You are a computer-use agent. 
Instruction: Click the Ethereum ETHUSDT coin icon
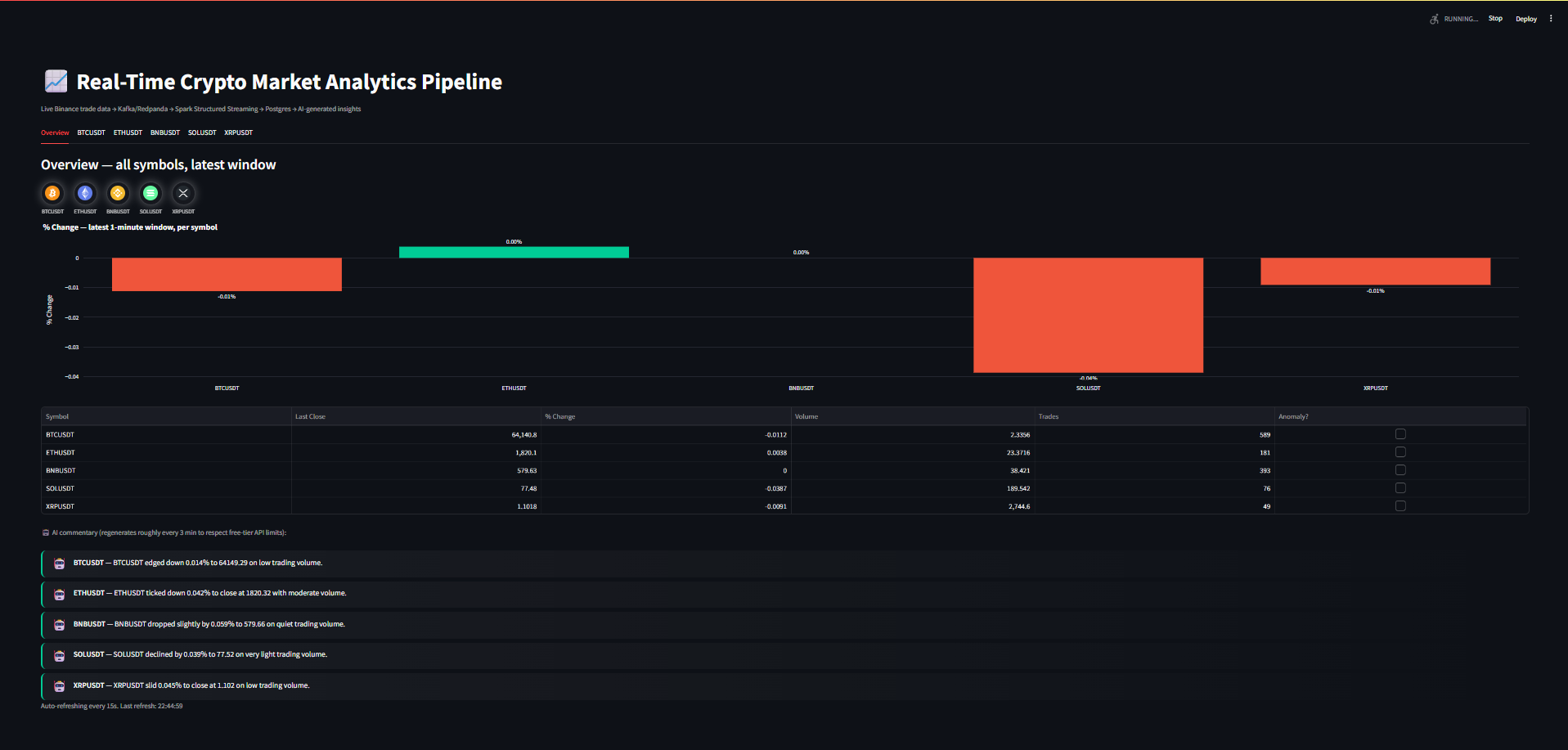(85, 193)
